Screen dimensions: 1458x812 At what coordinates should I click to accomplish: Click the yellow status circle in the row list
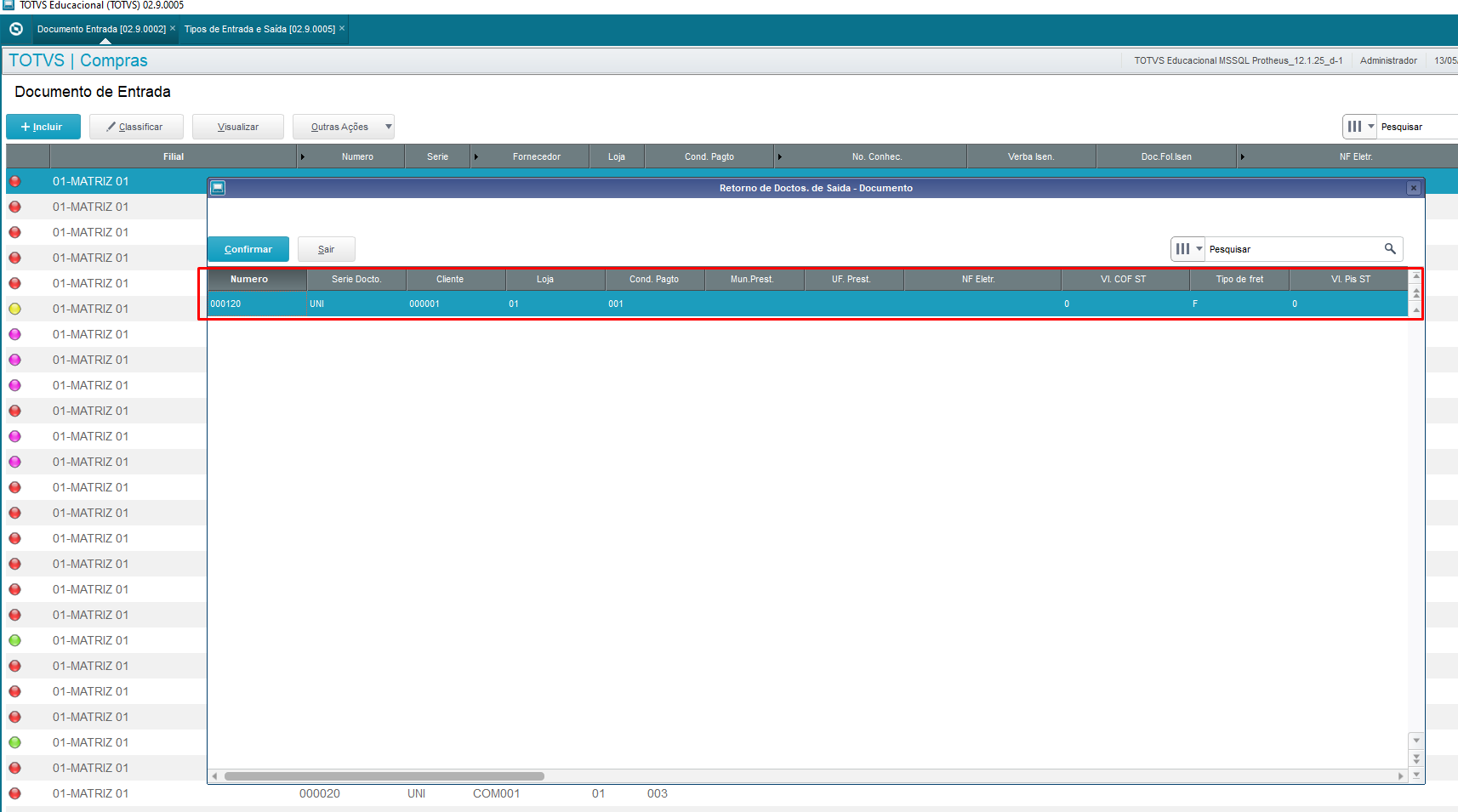[x=14, y=309]
